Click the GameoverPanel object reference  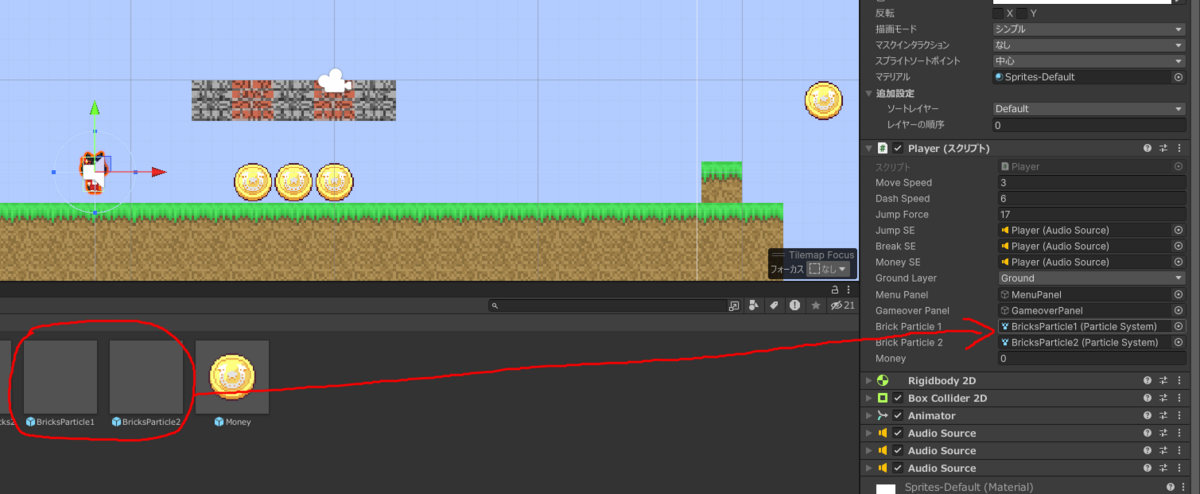[1085, 310]
